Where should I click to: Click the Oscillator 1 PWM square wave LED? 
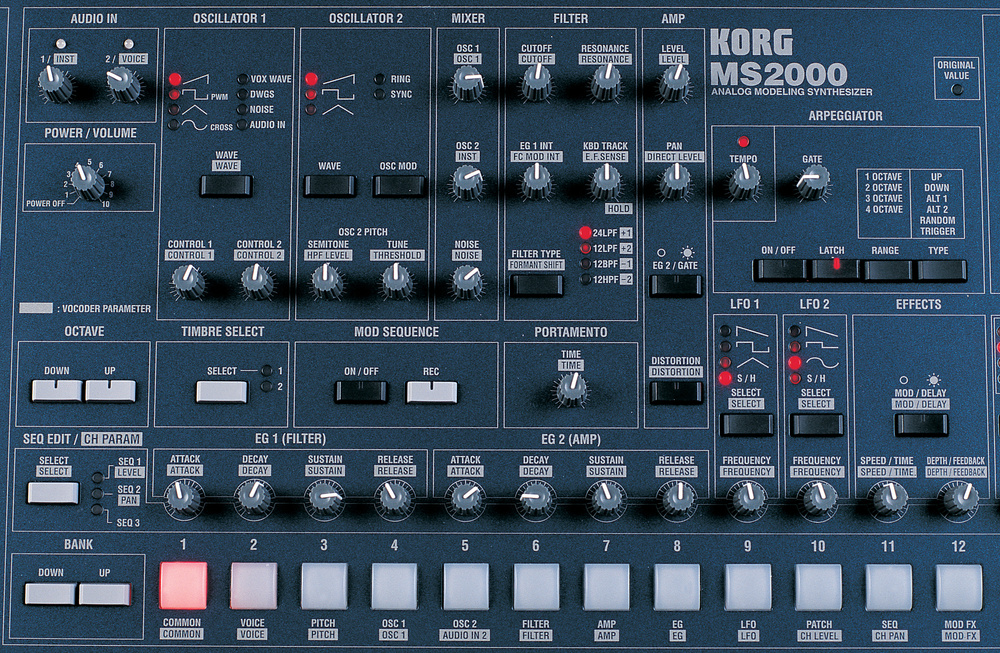click(174, 94)
